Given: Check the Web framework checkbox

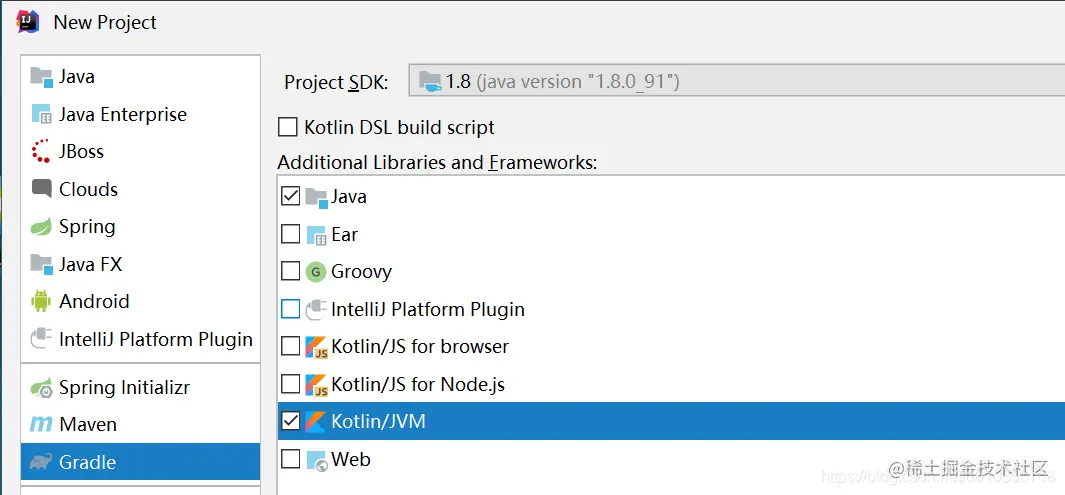Looking at the screenshot, I should (290, 460).
